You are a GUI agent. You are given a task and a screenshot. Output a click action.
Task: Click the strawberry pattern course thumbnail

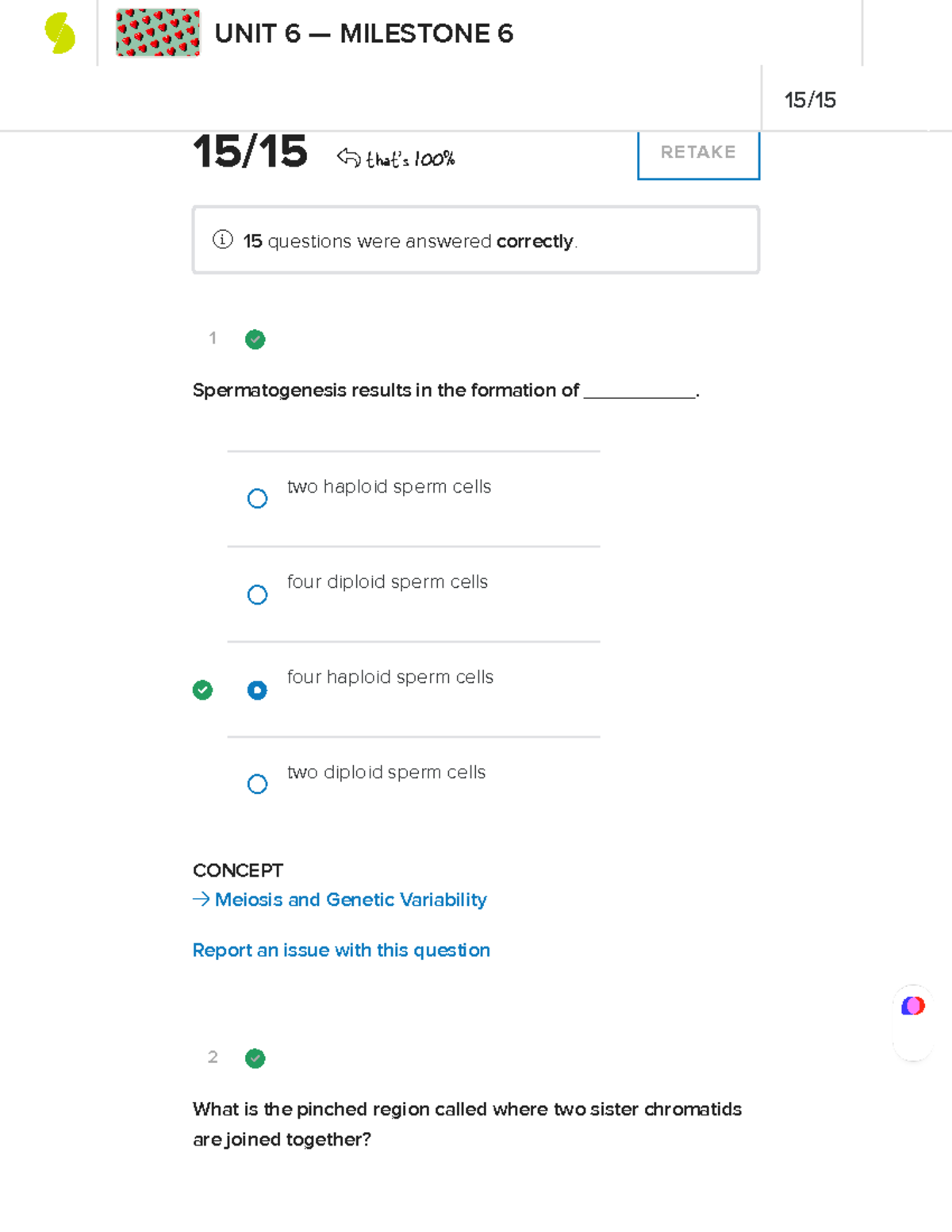pyautogui.click(x=158, y=33)
